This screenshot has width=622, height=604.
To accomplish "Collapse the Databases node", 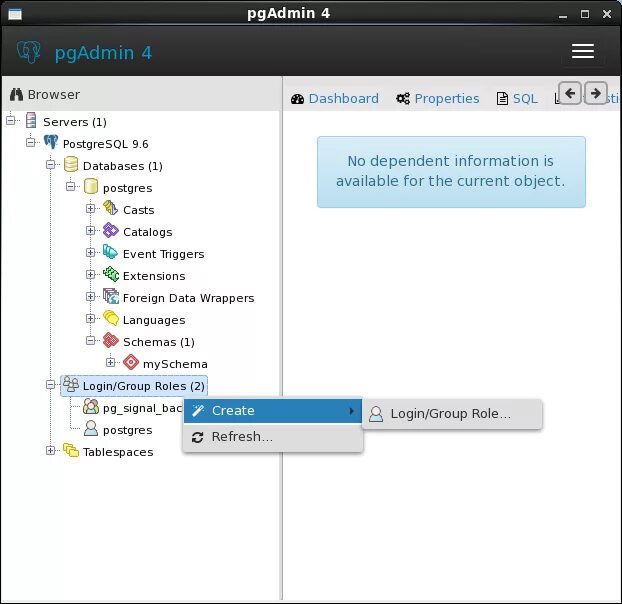I will [x=50, y=164].
